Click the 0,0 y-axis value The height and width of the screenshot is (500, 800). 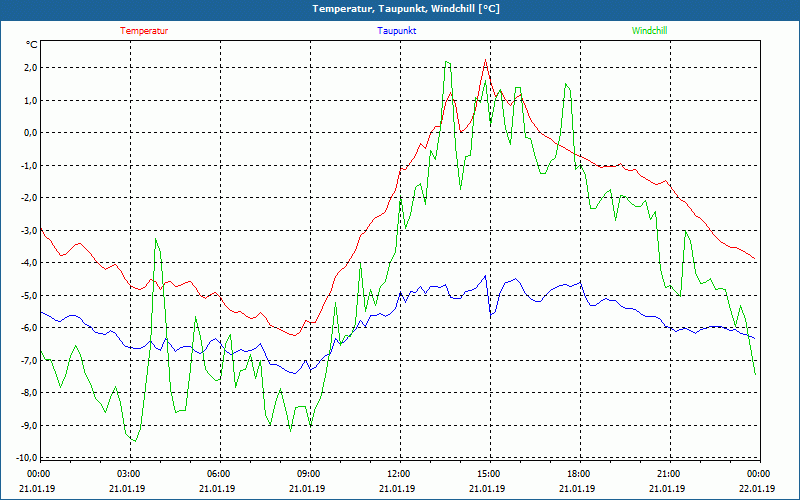pyautogui.click(x=30, y=133)
